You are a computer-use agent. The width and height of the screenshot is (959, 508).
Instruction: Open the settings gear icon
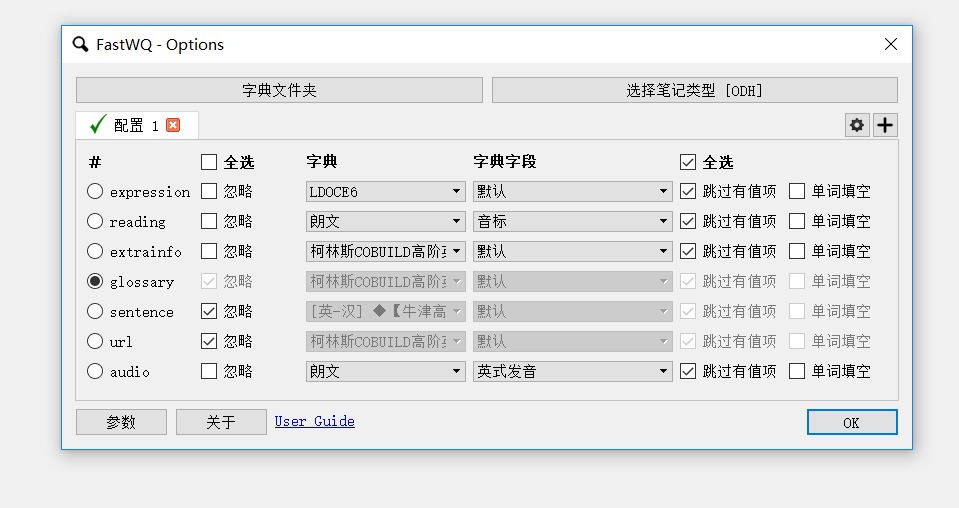tap(857, 125)
